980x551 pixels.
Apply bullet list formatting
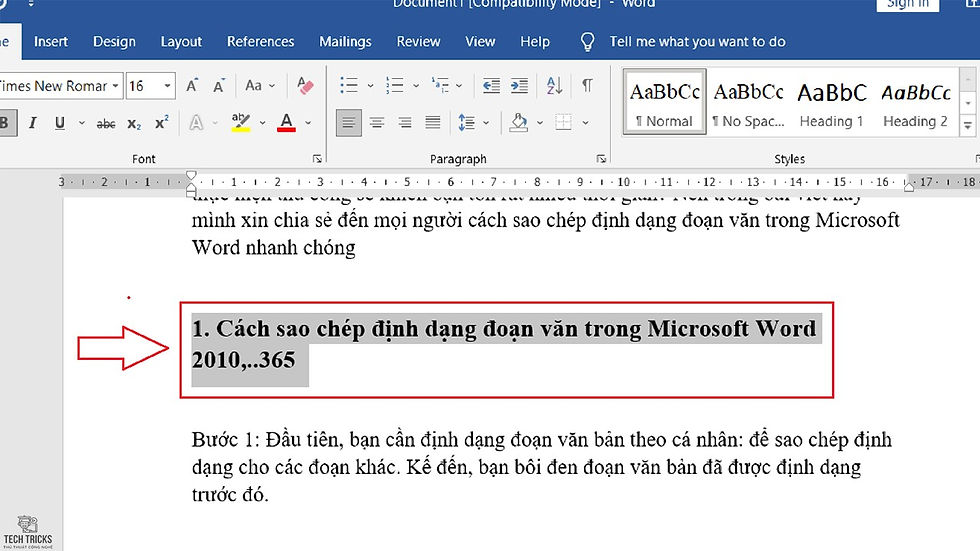(x=349, y=86)
